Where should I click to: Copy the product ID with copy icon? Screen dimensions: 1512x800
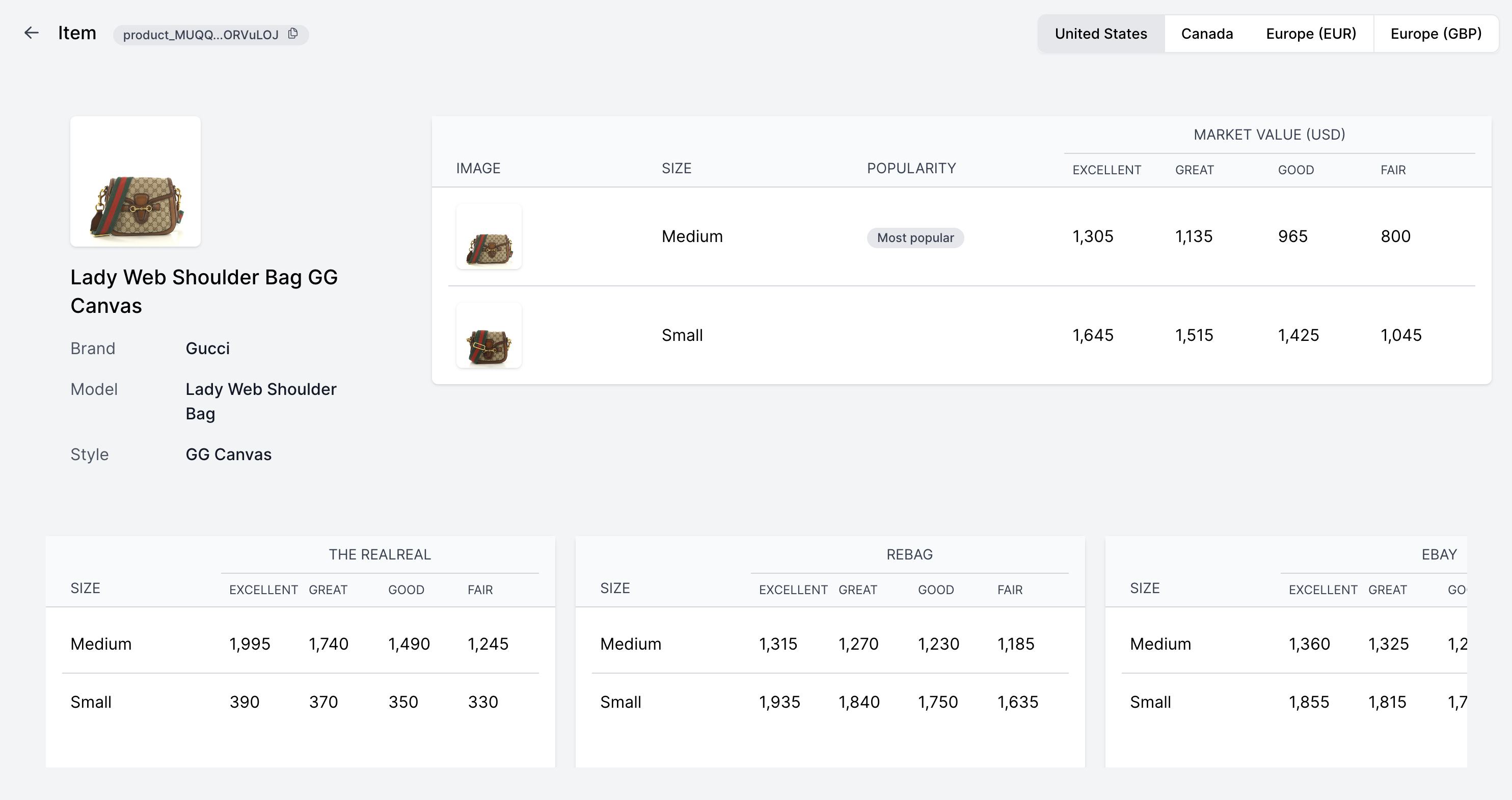pyautogui.click(x=293, y=34)
